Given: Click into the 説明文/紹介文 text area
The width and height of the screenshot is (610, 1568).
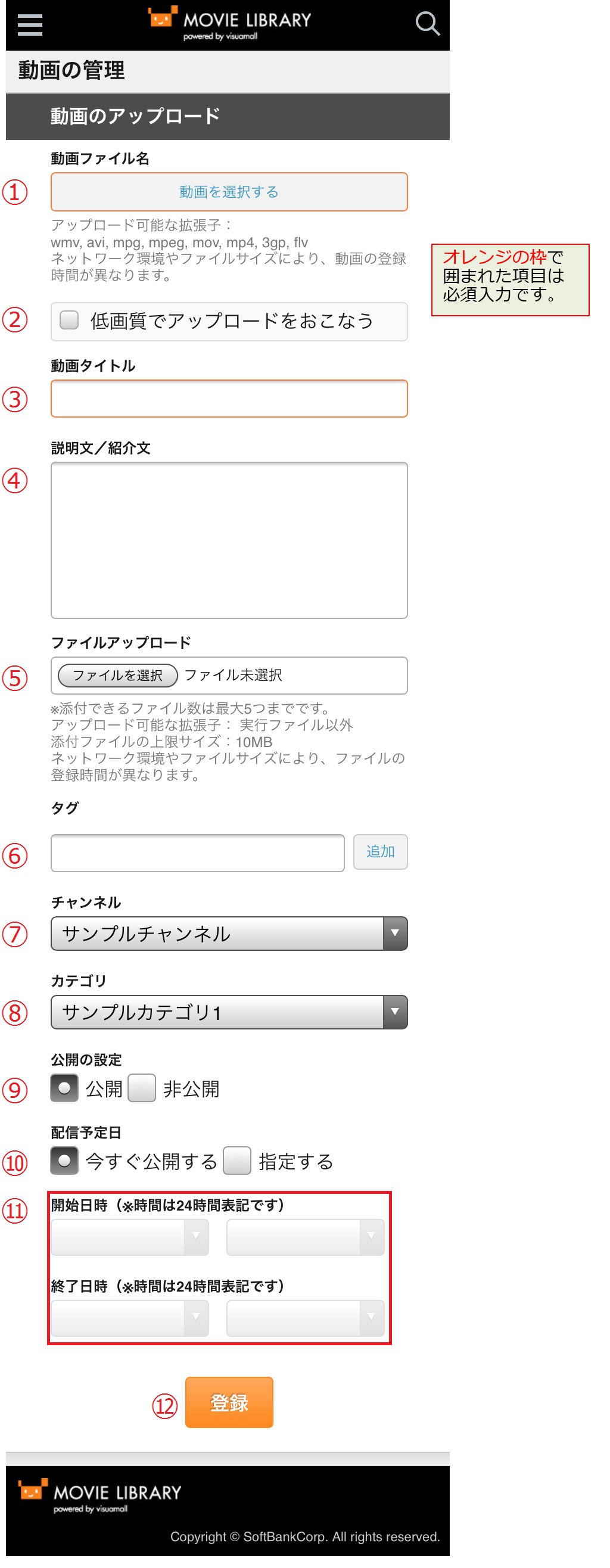Looking at the screenshot, I should point(229,540).
